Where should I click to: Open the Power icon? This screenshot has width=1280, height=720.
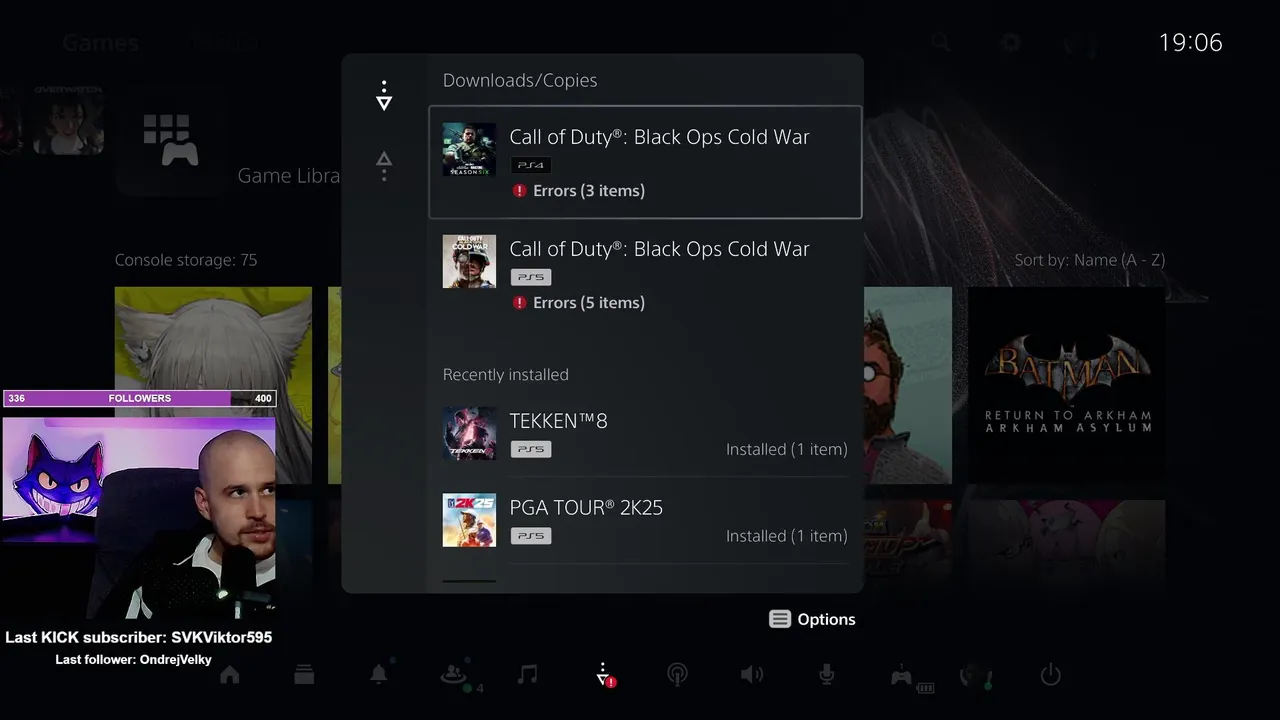click(x=1050, y=675)
